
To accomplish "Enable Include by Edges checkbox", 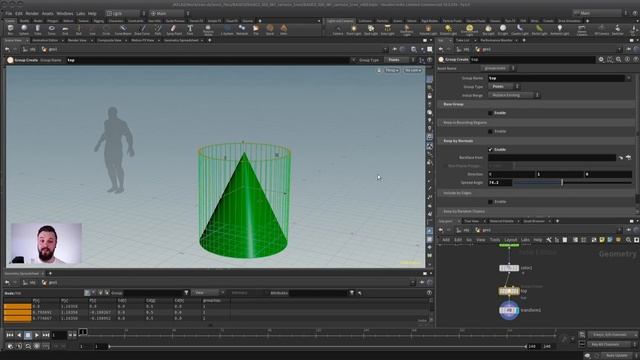I will [x=490, y=202].
